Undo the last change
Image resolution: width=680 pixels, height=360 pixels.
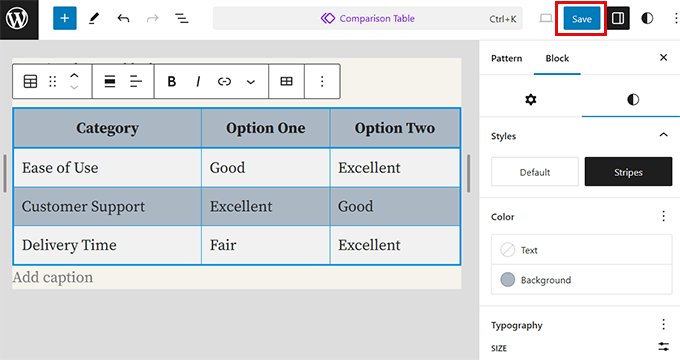tap(123, 18)
